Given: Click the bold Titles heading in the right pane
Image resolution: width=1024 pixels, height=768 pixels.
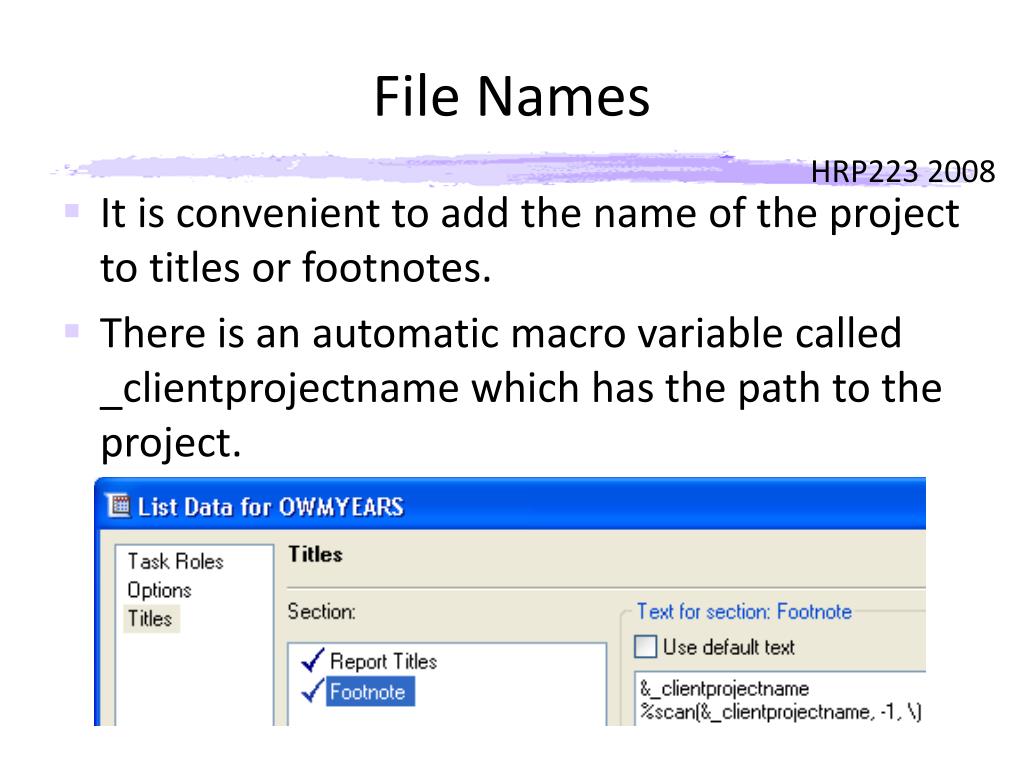Looking at the screenshot, I should [x=315, y=554].
